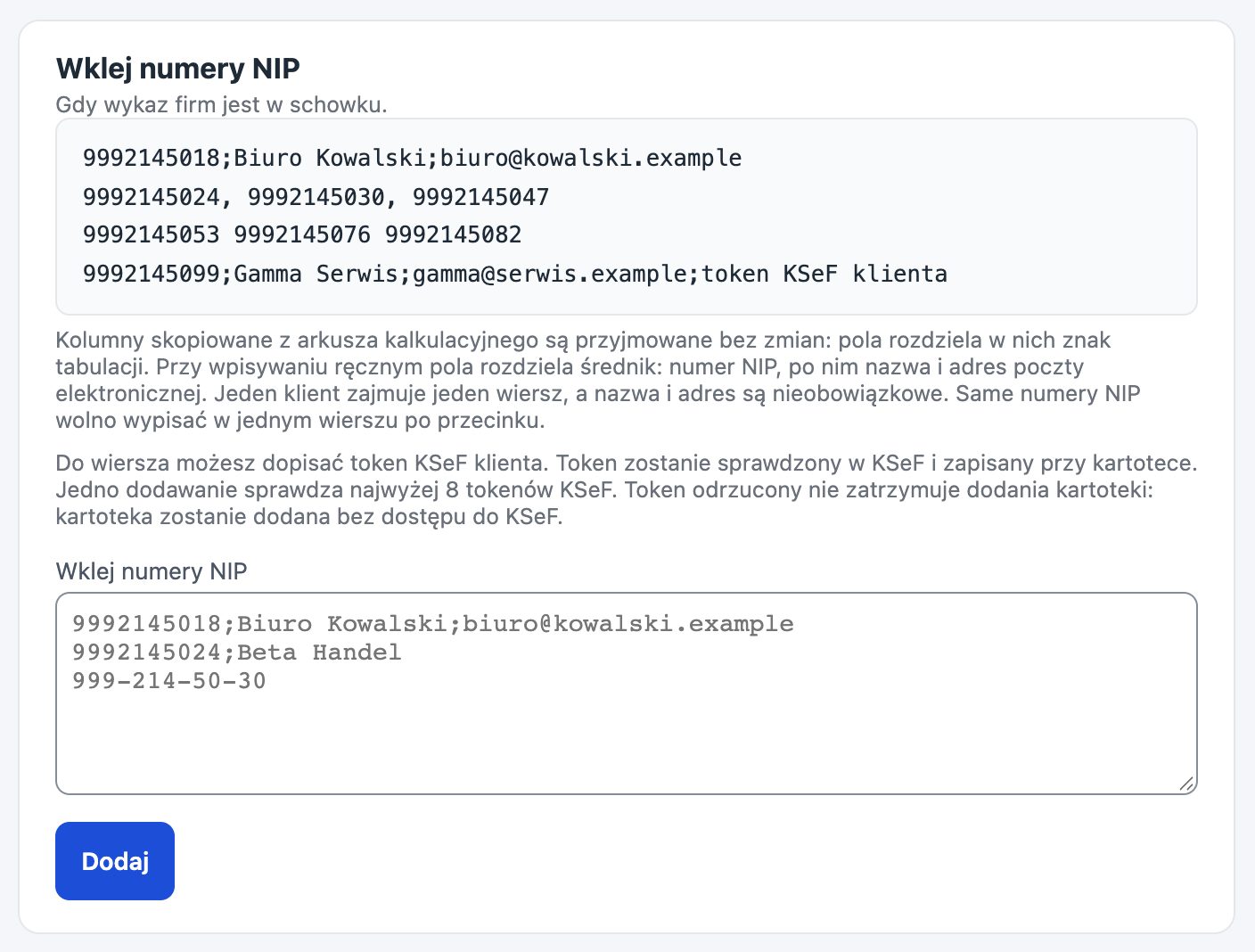This screenshot has height=952, width=1255.
Task: Click the 'Wklej numery NIP' field label
Action: [152, 571]
